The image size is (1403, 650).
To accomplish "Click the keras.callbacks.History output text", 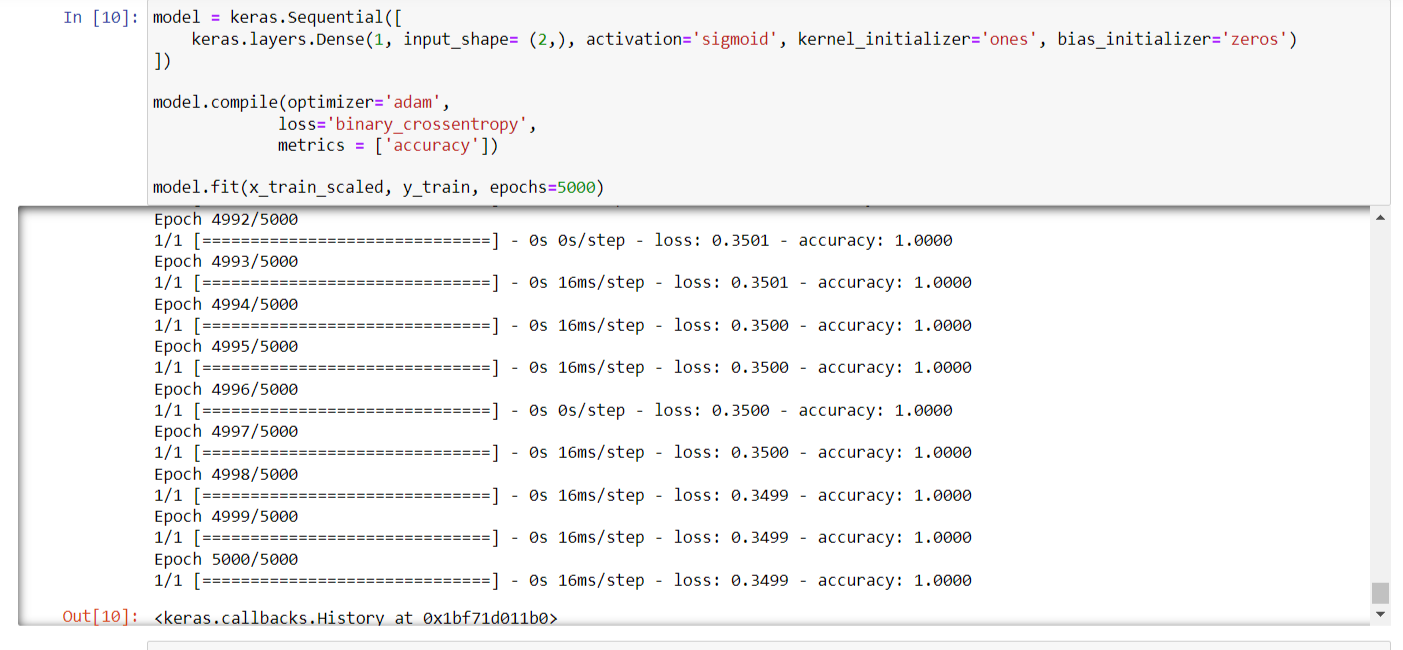I will click(x=356, y=618).
